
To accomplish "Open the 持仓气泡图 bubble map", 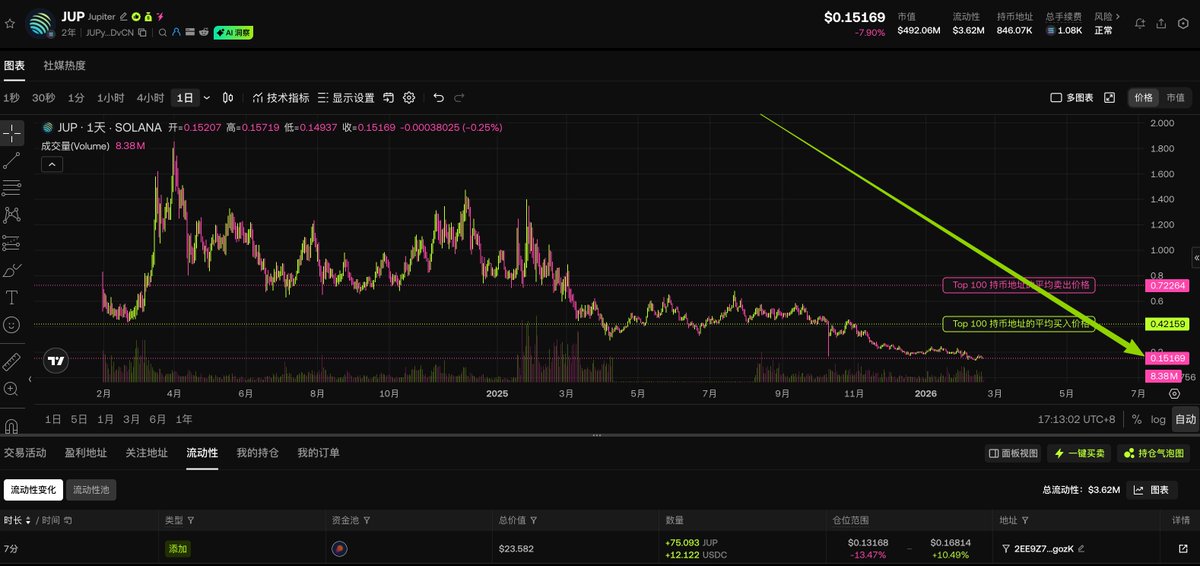I will tap(1154, 454).
